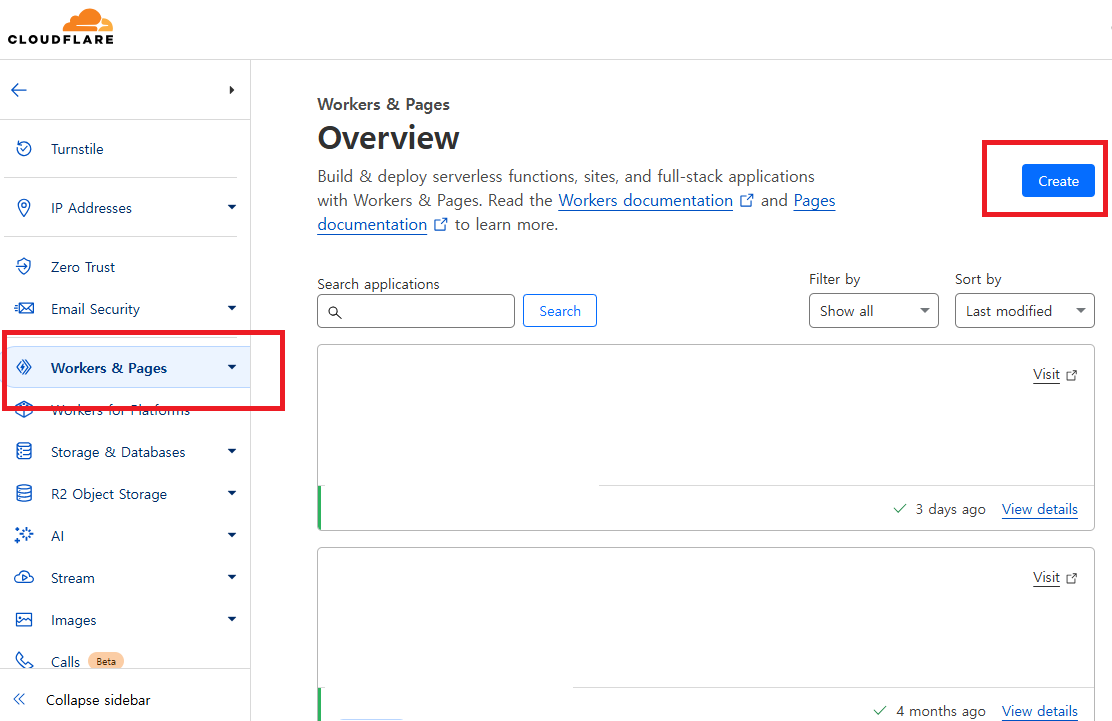The image size is (1112, 721).
Task: Collapse the Workers & Pages submenu arrow
Action: (x=232, y=367)
